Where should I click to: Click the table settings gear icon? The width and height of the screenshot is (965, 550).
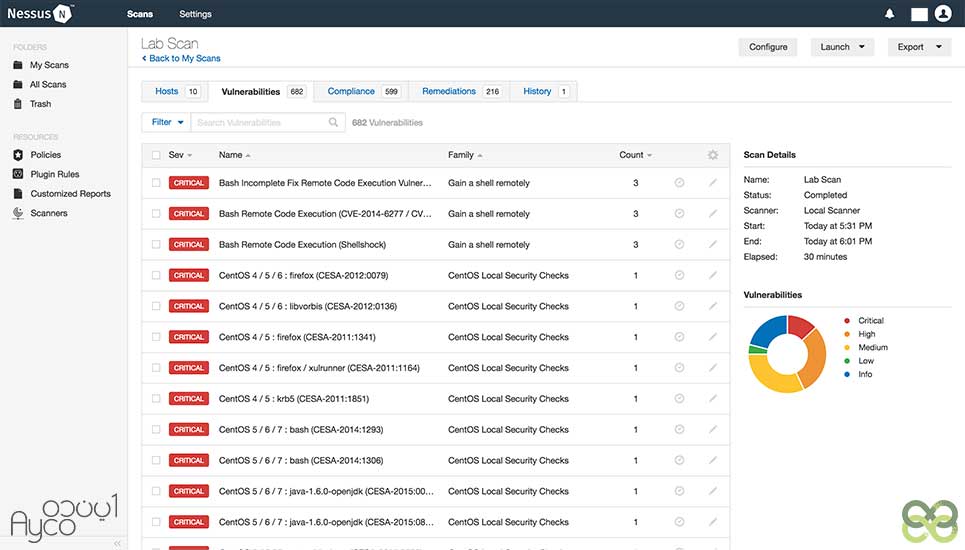(713, 155)
